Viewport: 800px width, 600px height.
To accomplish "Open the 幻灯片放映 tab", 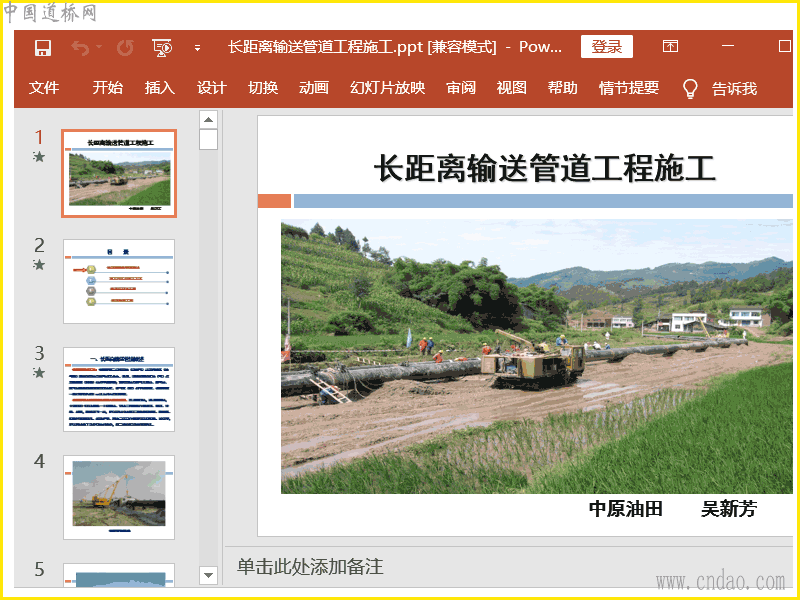I will (x=388, y=88).
